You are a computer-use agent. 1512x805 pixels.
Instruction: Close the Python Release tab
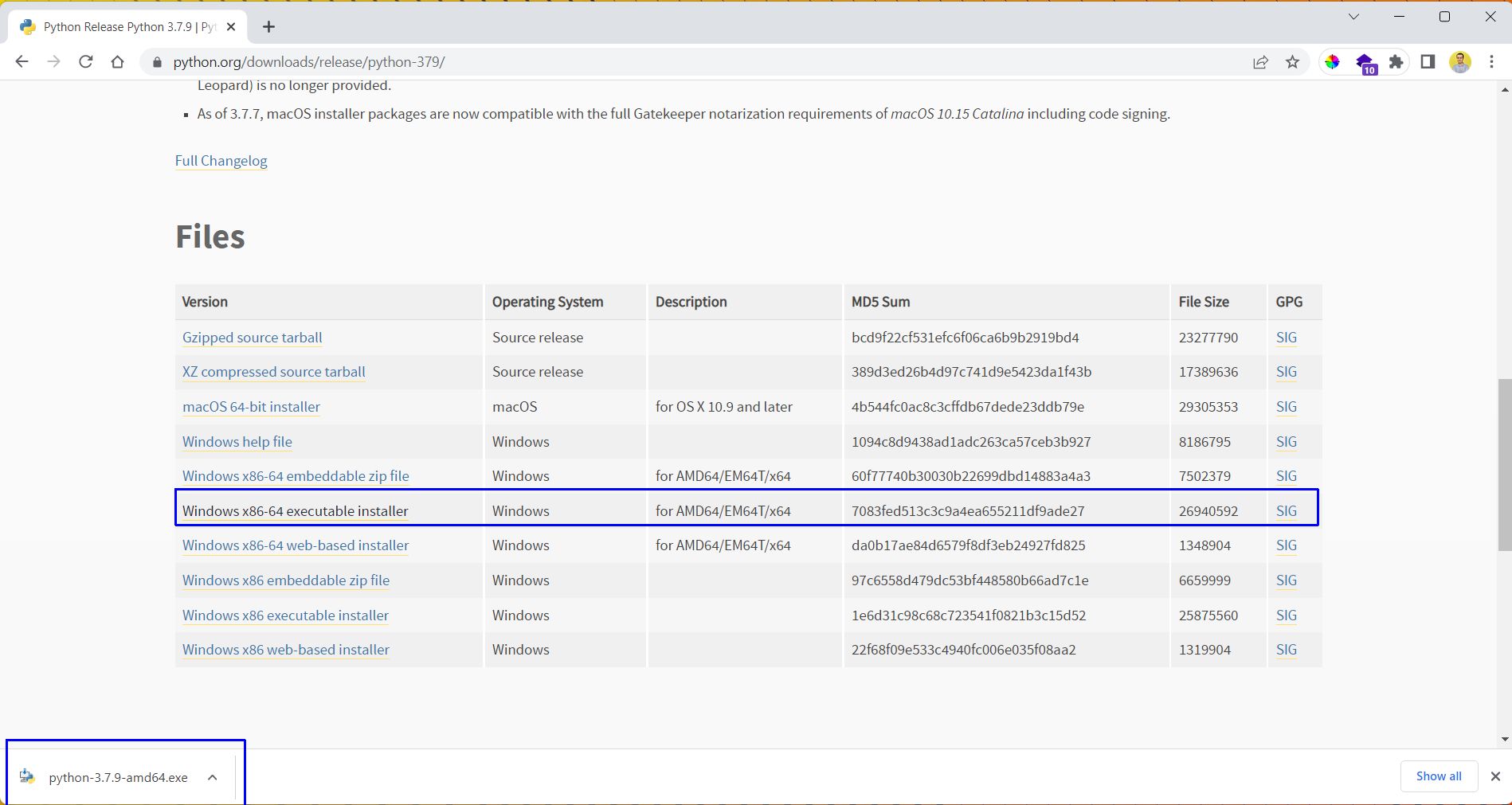tap(231, 27)
